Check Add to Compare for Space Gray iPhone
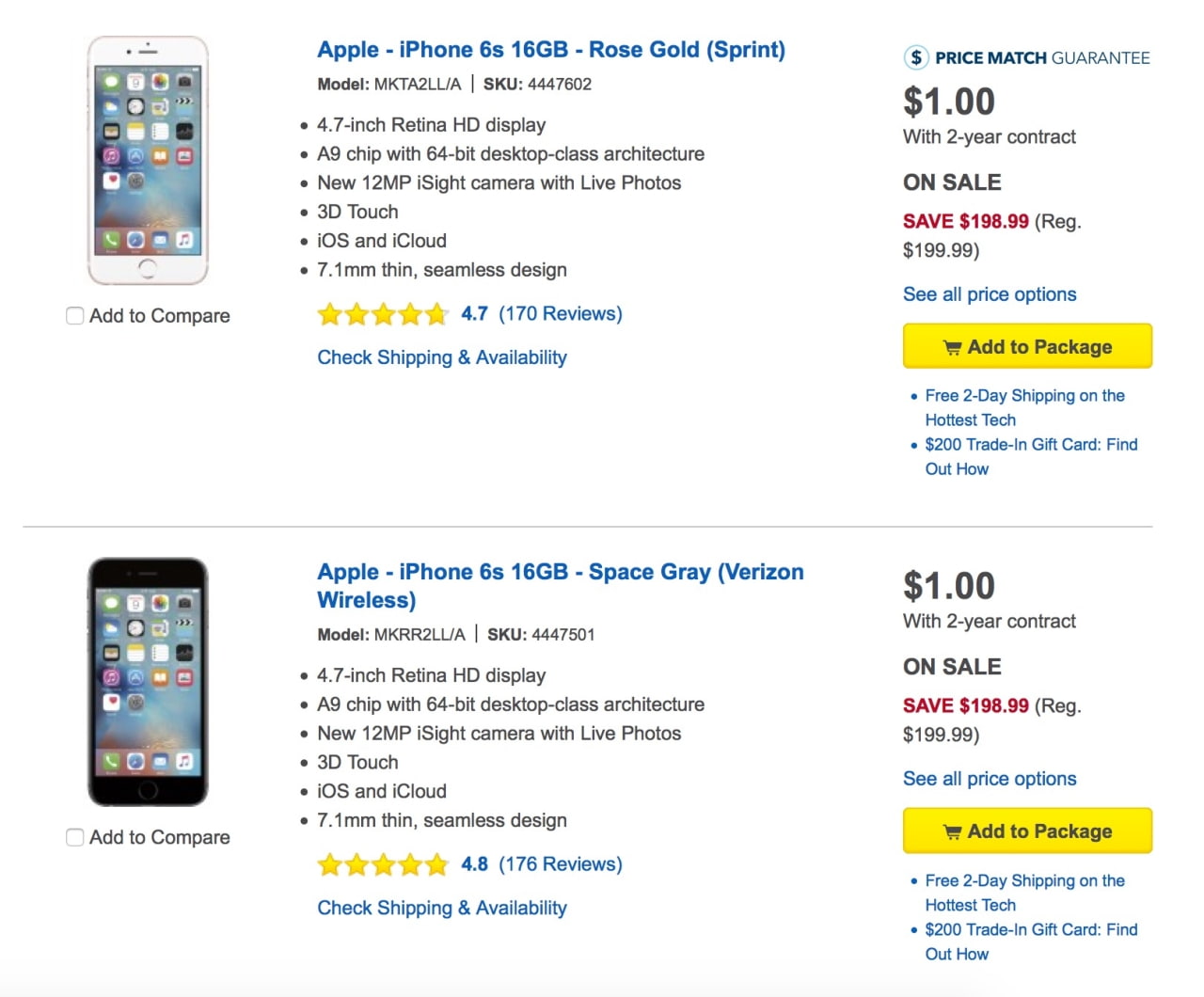1204x997 pixels. tap(75, 837)
